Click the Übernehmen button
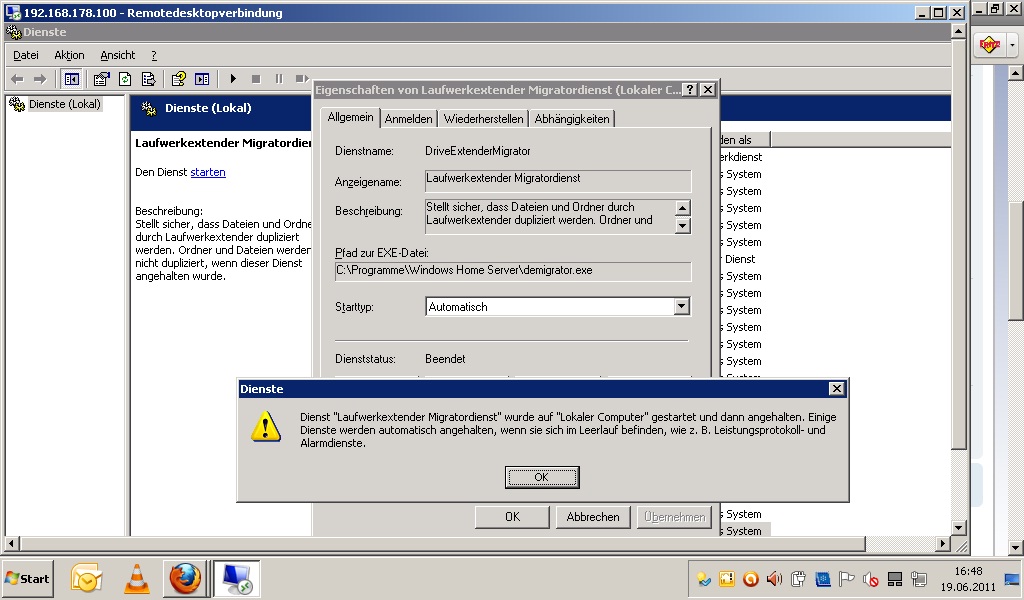The image size is (1024, 600). pos(675,516)
